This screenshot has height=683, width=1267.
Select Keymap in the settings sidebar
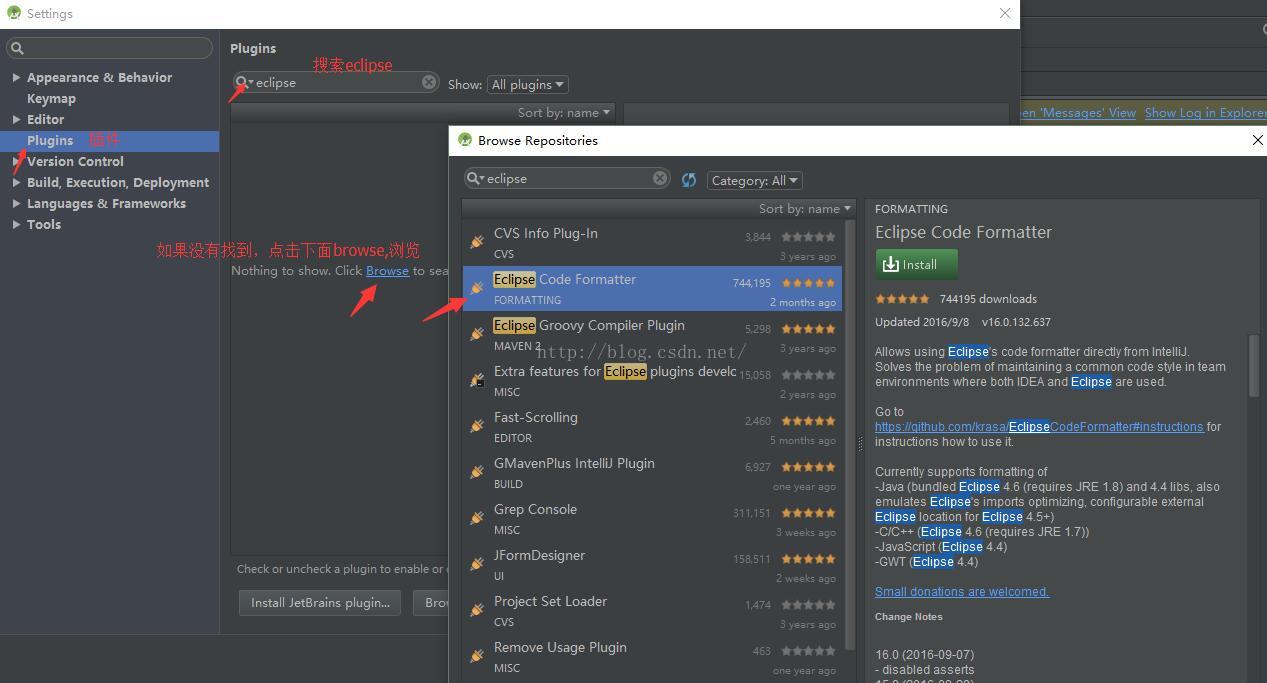(51, 98)
